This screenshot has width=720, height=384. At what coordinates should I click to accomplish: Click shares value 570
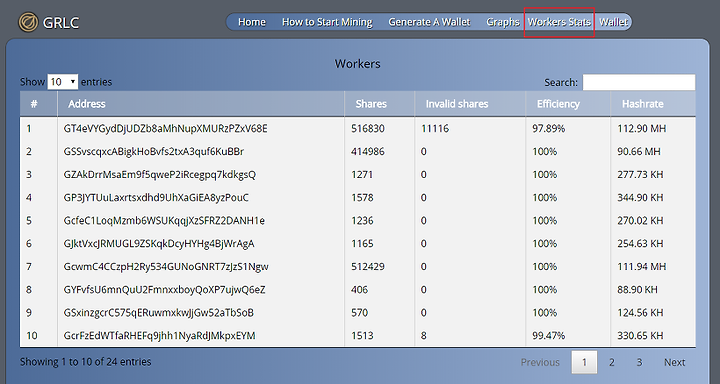360,312
